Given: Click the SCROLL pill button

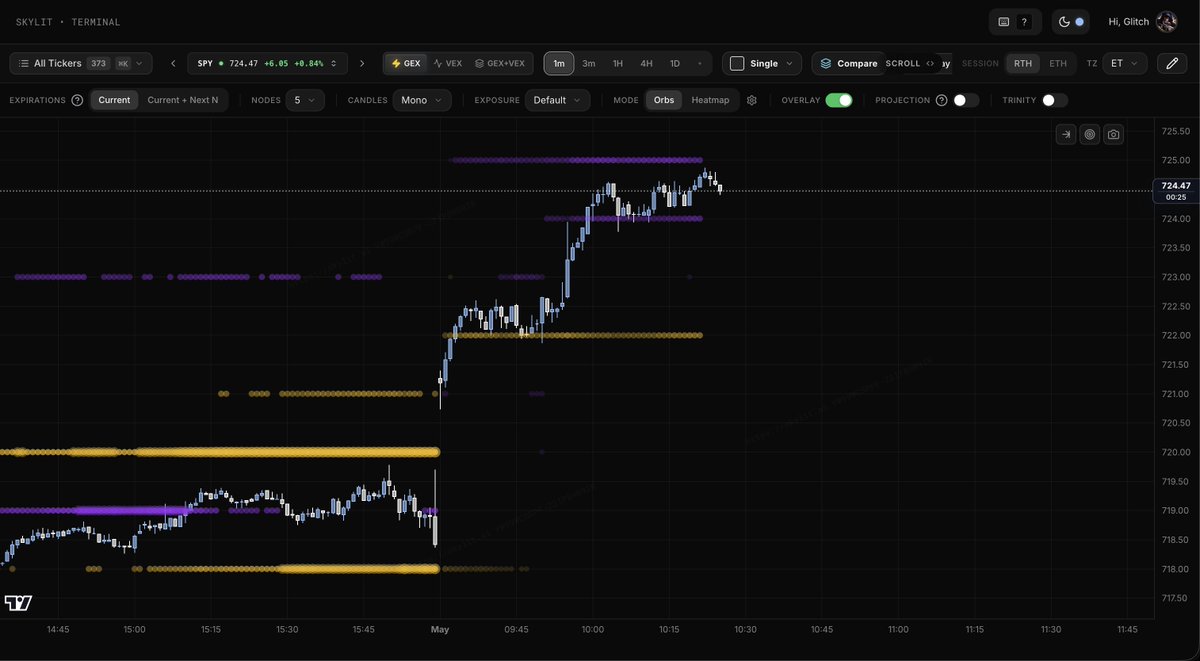Looking at the screenshot, I should pos(911,63).
